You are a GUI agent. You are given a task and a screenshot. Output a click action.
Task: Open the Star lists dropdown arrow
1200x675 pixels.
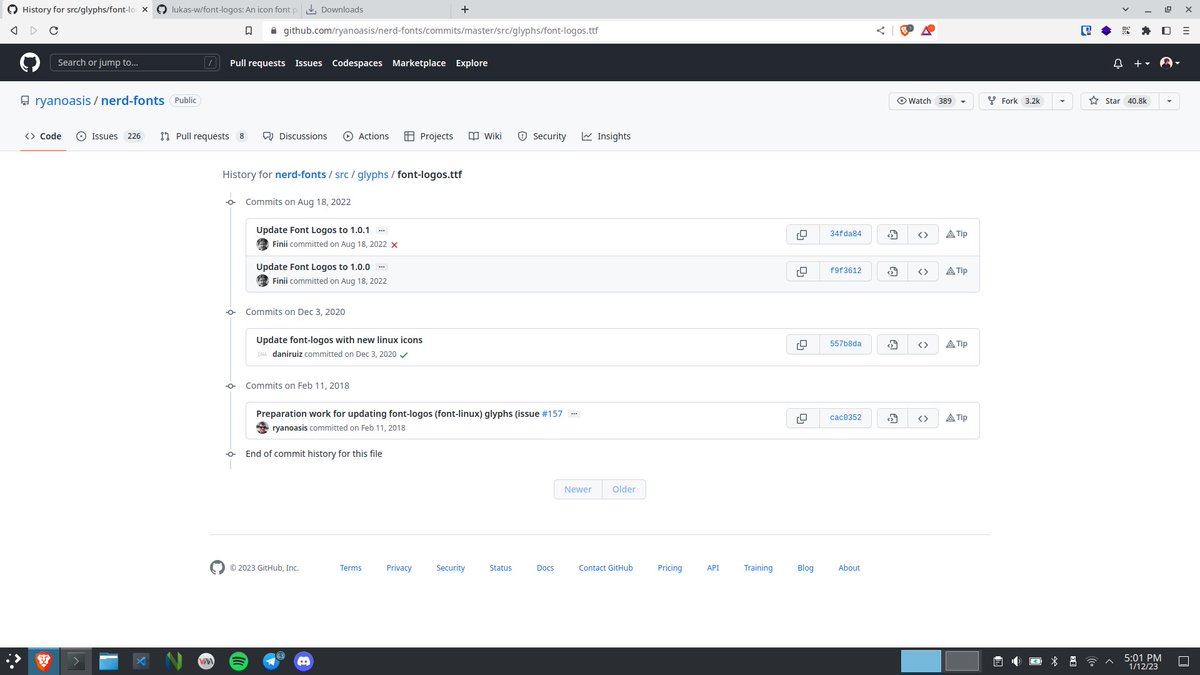coord(1170,101)
